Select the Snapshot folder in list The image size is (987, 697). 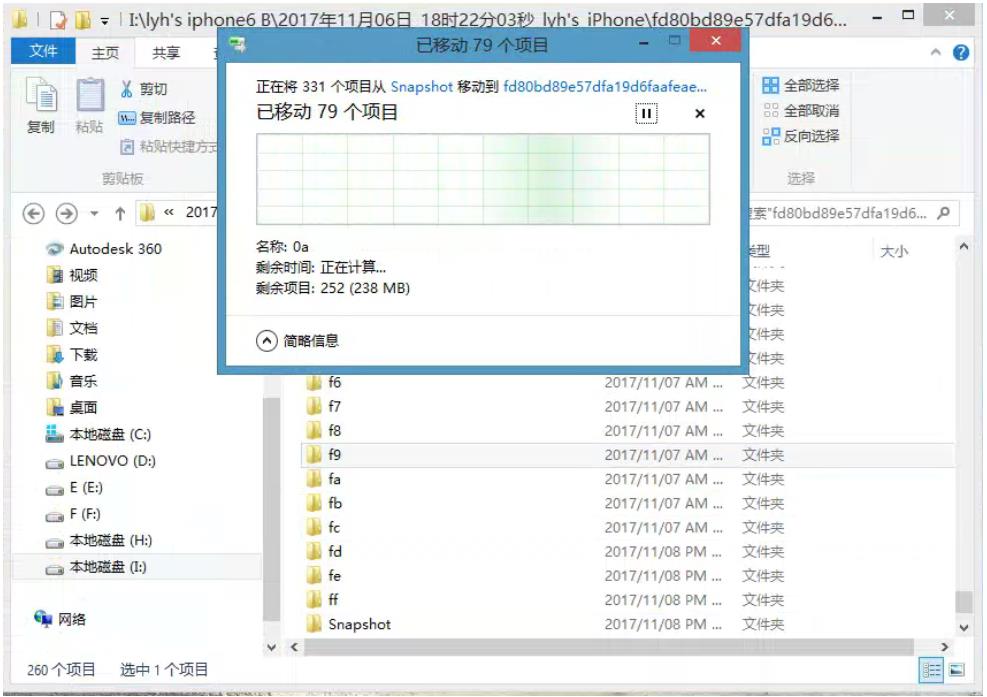(359, 624)
